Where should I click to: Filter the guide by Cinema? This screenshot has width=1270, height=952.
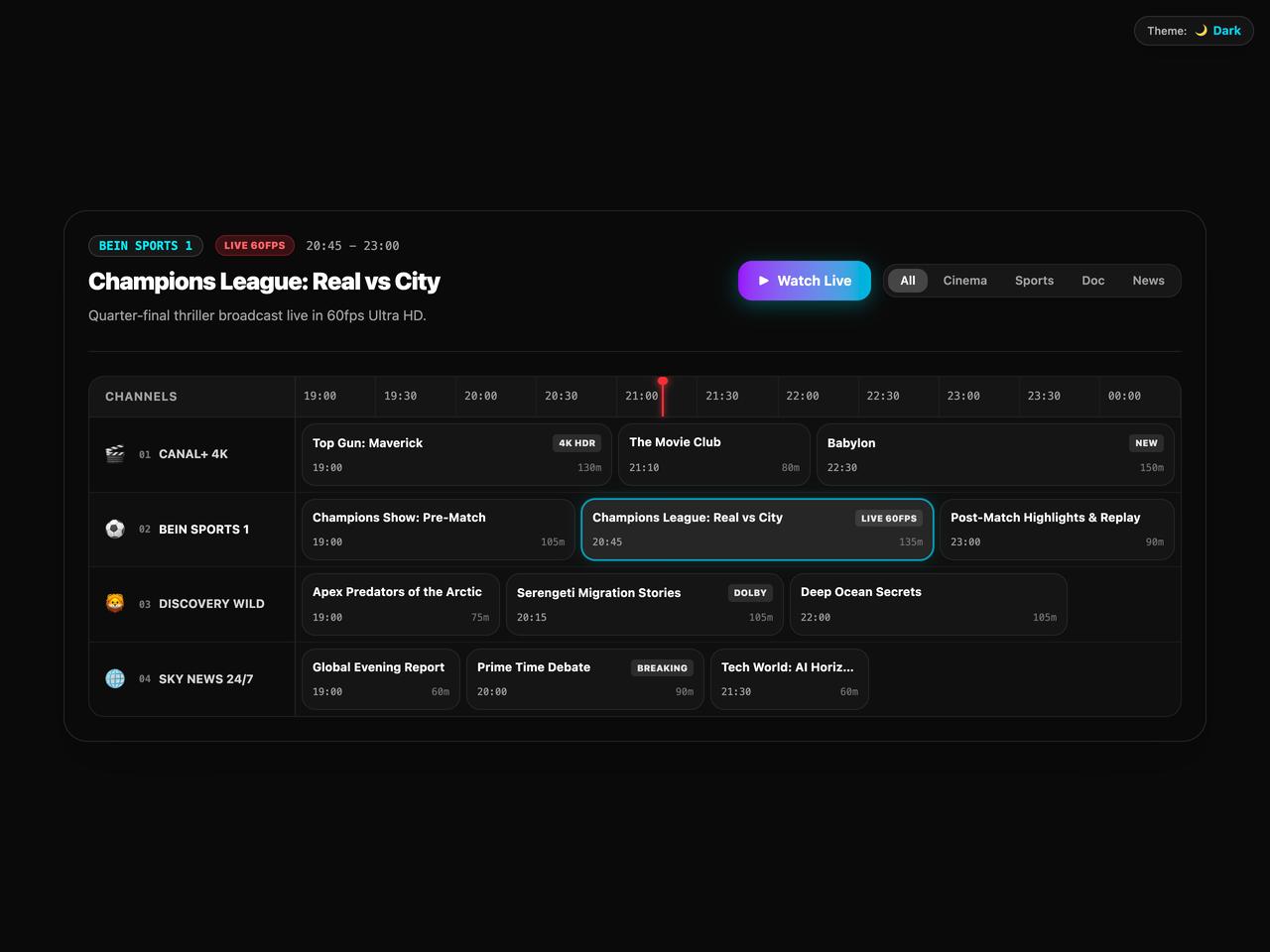click(x=964, y=281)
